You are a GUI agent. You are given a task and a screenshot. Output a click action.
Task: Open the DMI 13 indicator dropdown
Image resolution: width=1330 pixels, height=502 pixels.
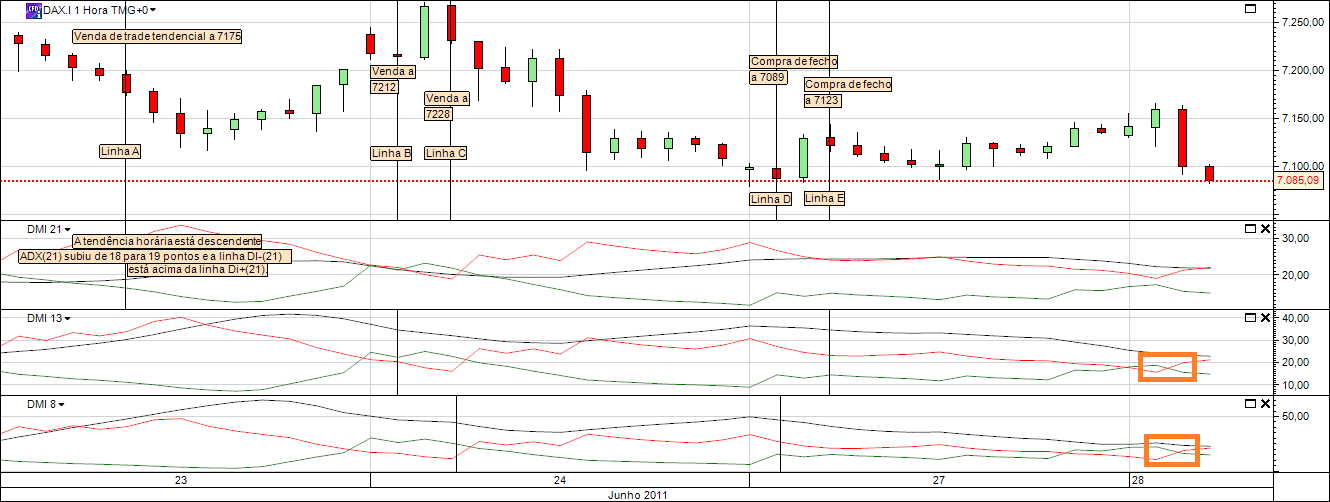pyautogui.click(x=68, y=318)
